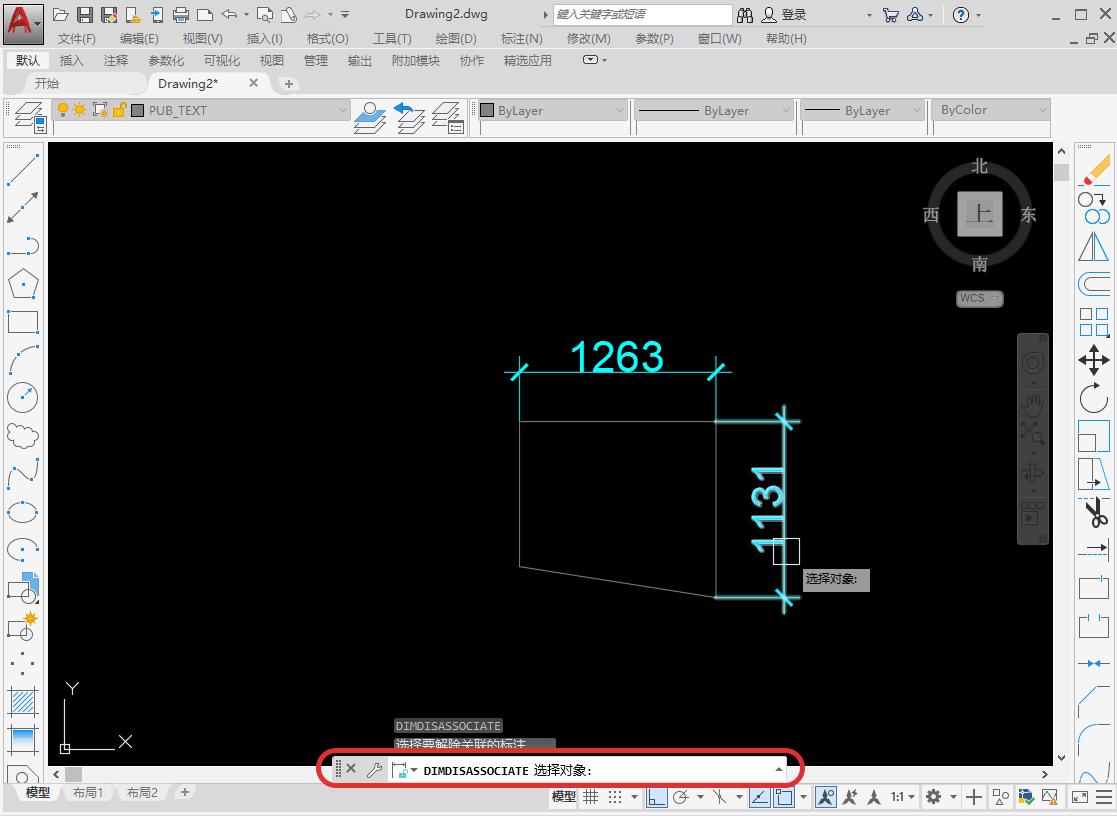Select the Trim scissors tool
Viewport: 1117px width, 816px height.
[1095, 515]
